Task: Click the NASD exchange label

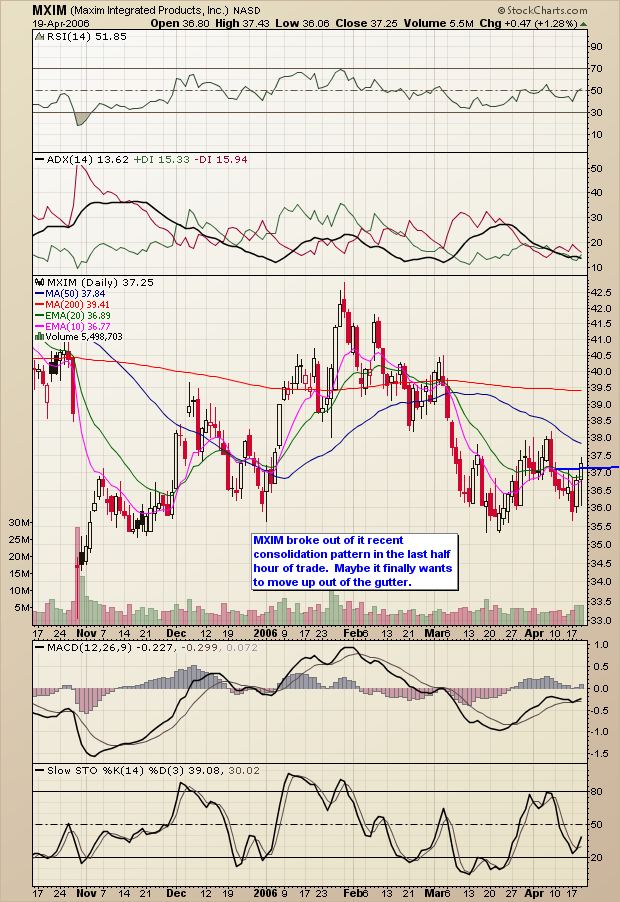Action: [x=247, y=11]
